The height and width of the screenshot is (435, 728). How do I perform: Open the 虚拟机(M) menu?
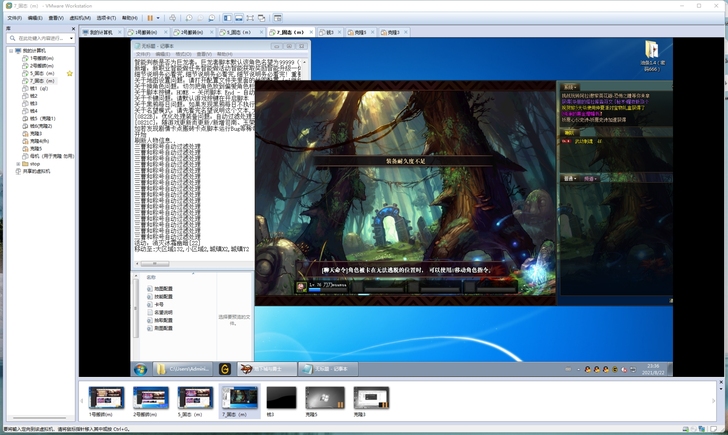point(80,18)
